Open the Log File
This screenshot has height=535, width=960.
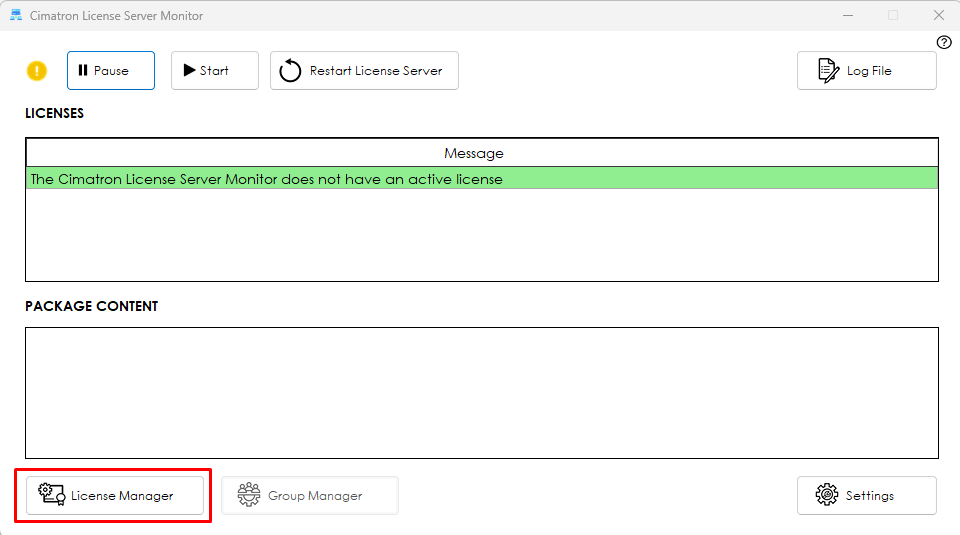coord(866,70)
